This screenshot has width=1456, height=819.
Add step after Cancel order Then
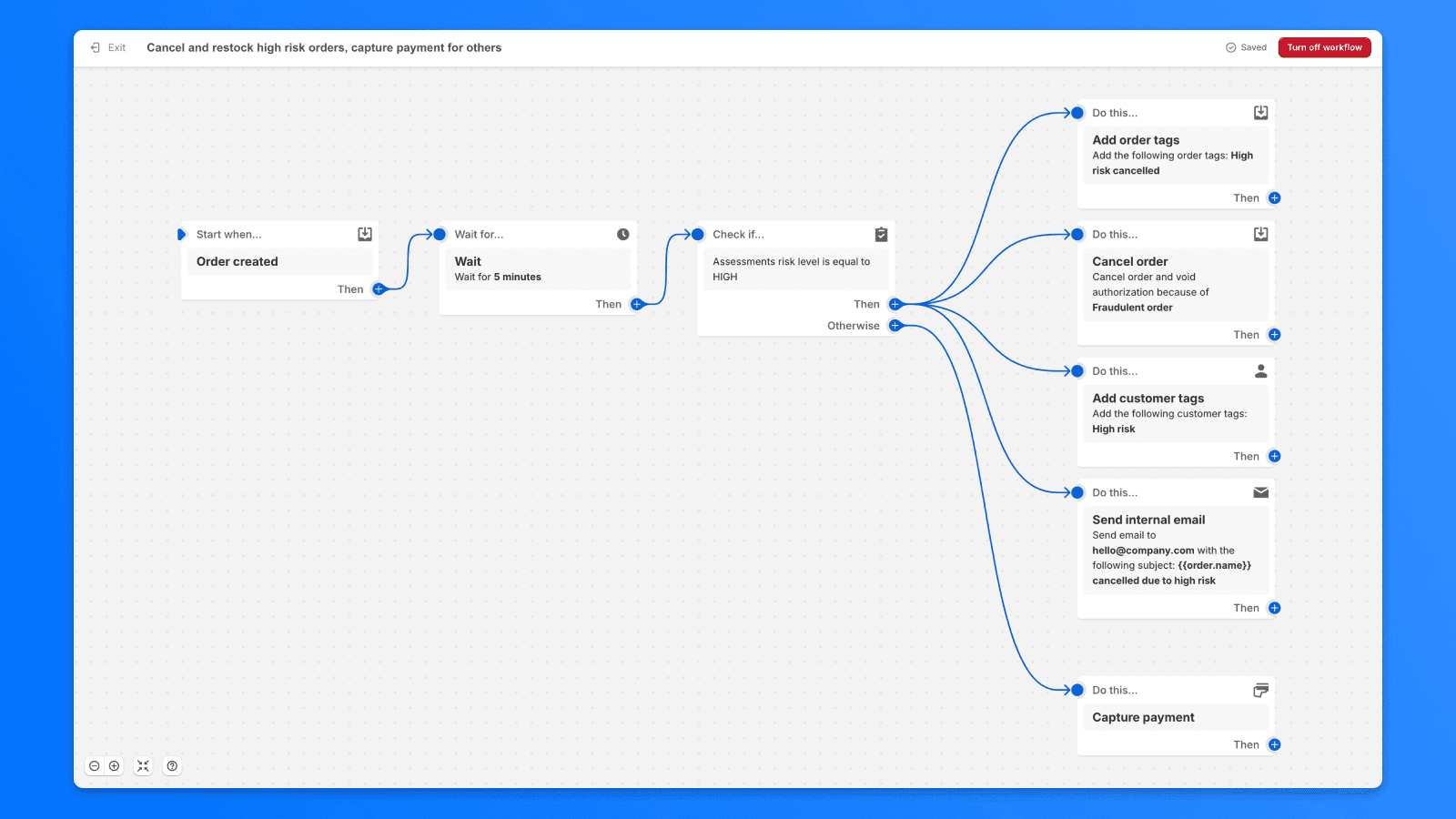coord(1275,334)
